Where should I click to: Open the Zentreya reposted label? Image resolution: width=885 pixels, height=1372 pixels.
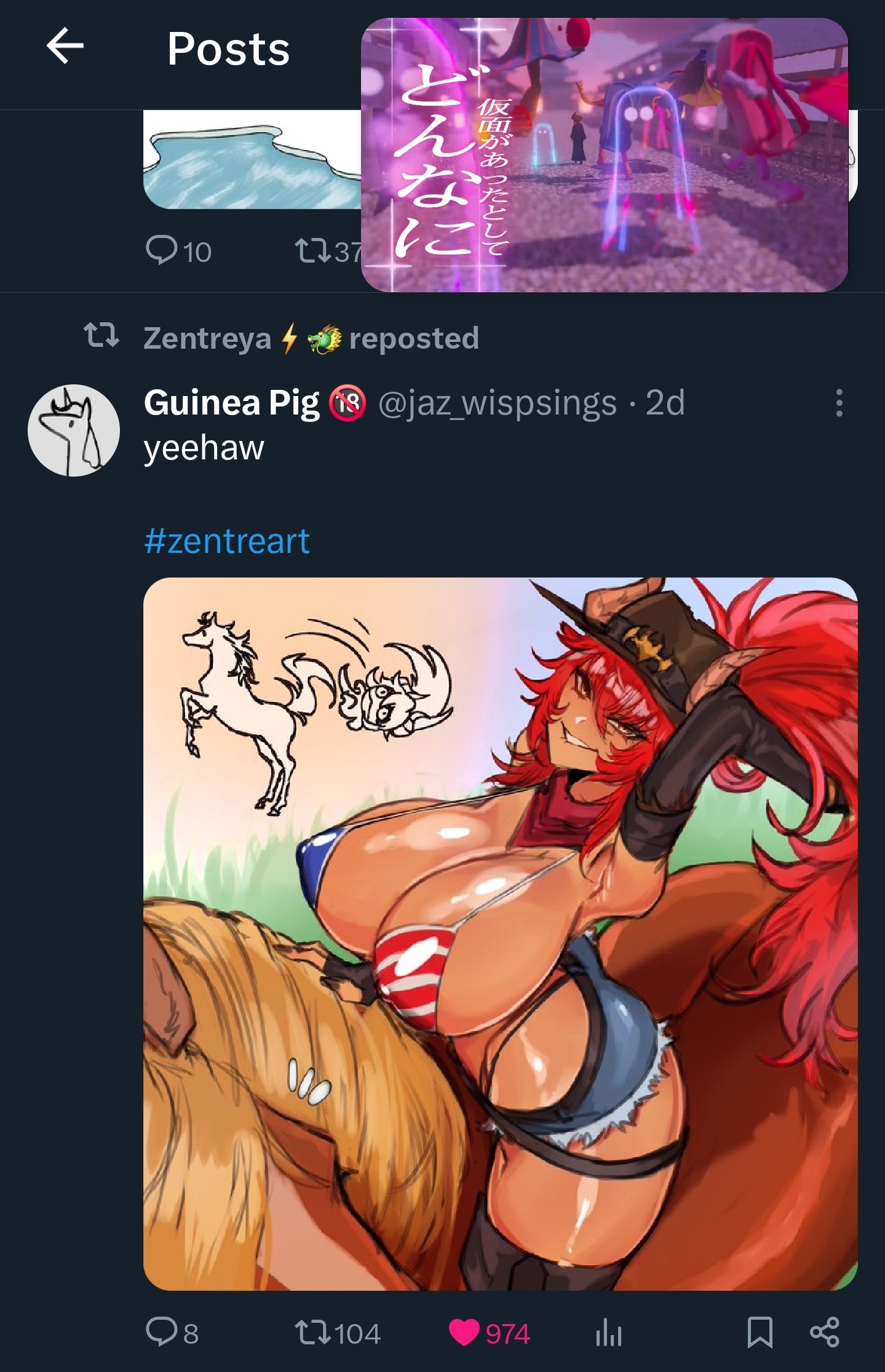coord(311,338)
